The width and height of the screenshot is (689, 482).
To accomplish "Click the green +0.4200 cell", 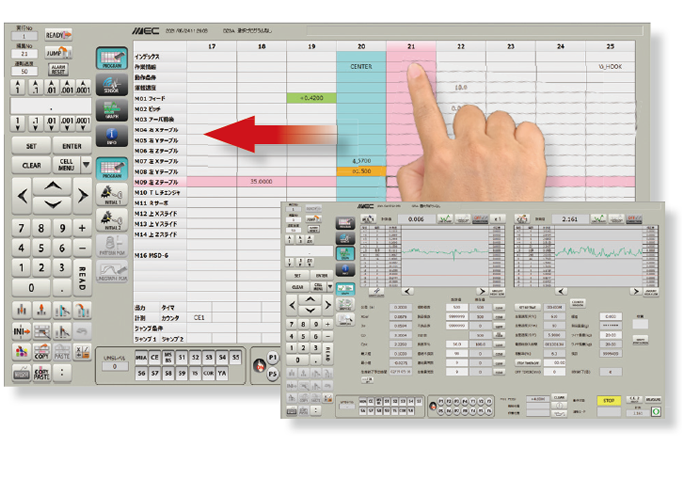I will 312,98.
